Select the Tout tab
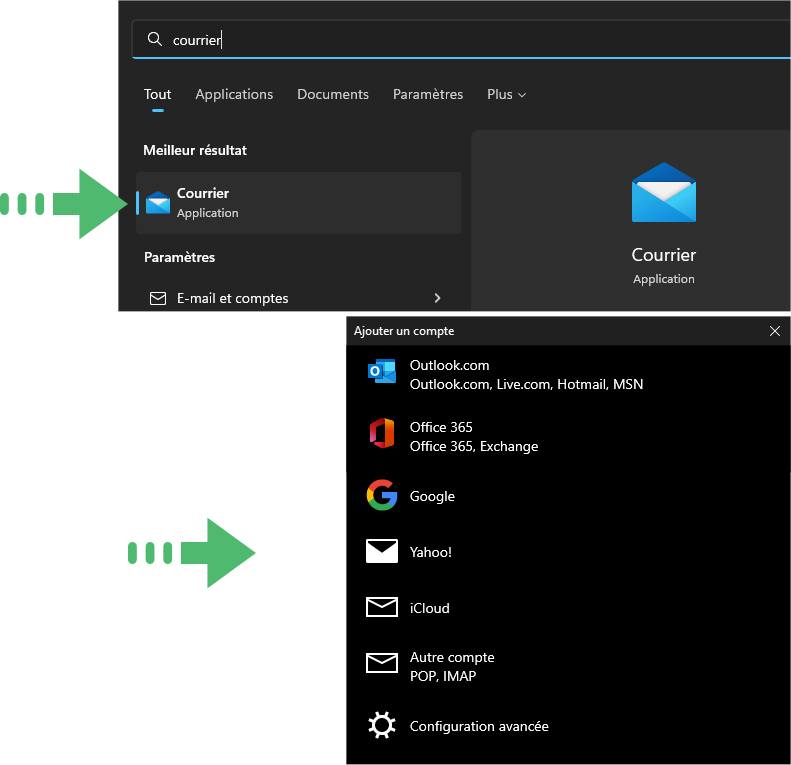 click(157, 94)
